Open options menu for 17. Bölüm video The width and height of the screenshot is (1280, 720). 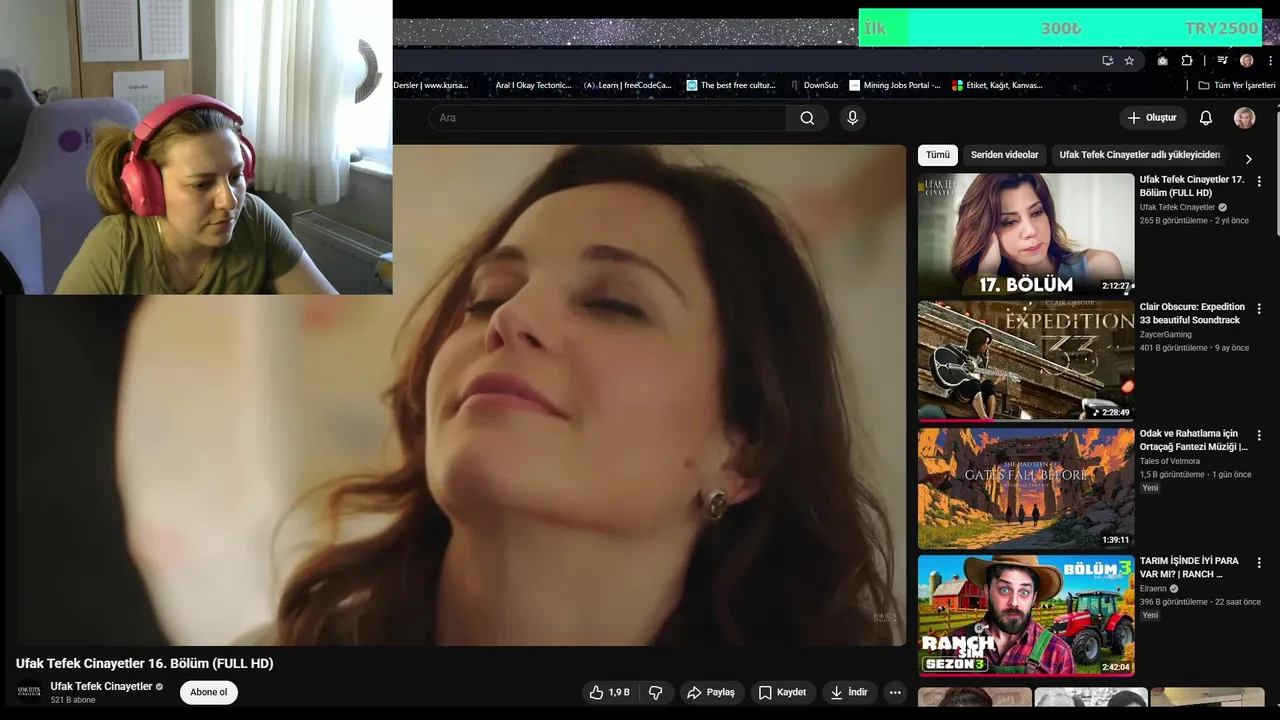coord(1259,181)
